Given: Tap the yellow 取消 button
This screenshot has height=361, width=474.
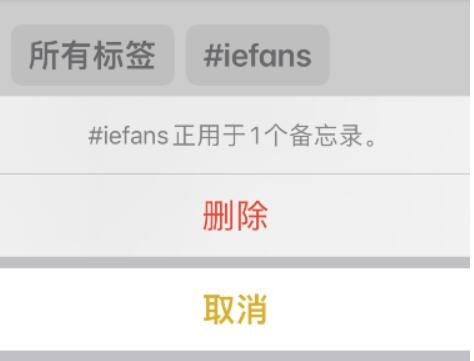Looking at the screenshot, I should pyautogui.click(x=235, y=309).
